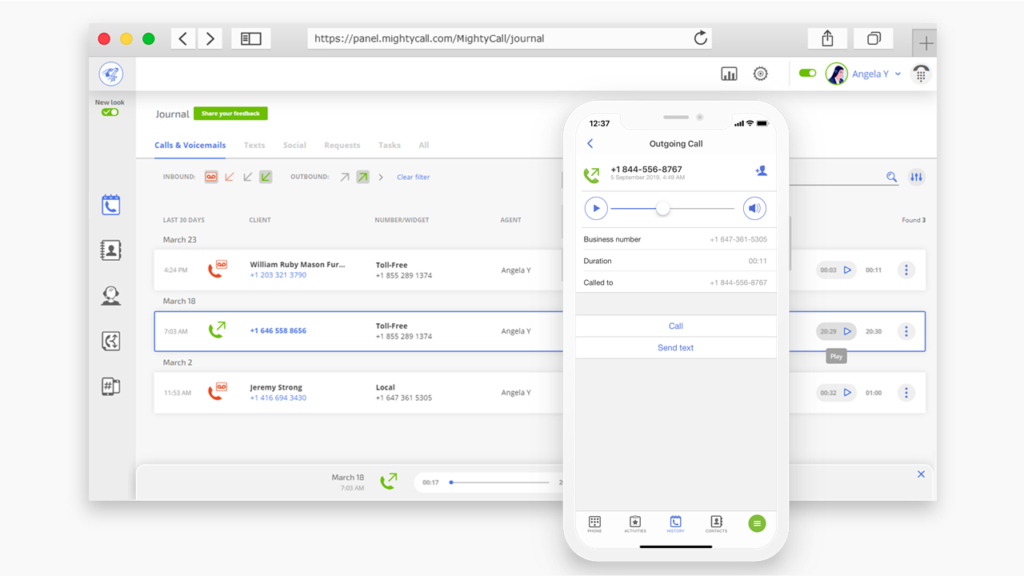Select the Agents headset icon in sidebar
This screenshot has width=1024, height=576.
(111, 295)
